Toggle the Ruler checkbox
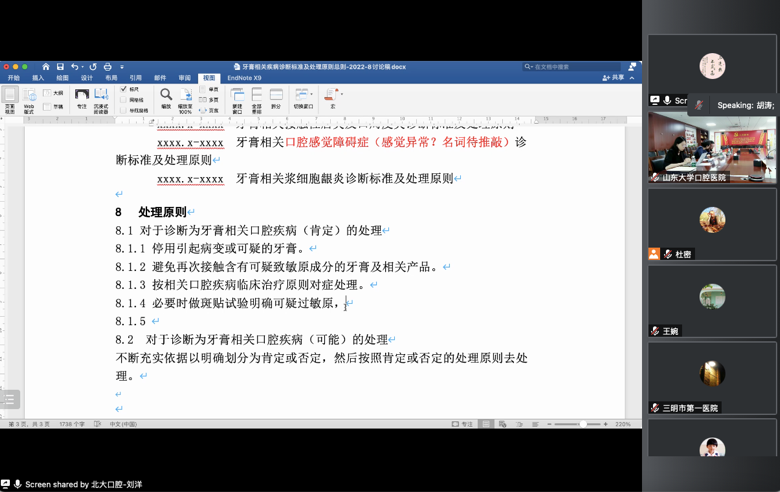780x492 pixels. click(x=124, y=89)
